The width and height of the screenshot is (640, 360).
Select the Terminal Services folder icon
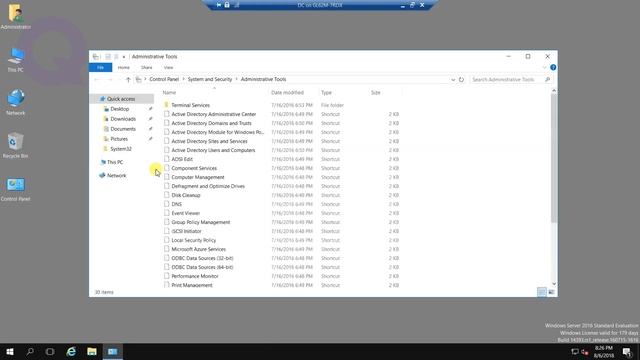click(167, 105)
